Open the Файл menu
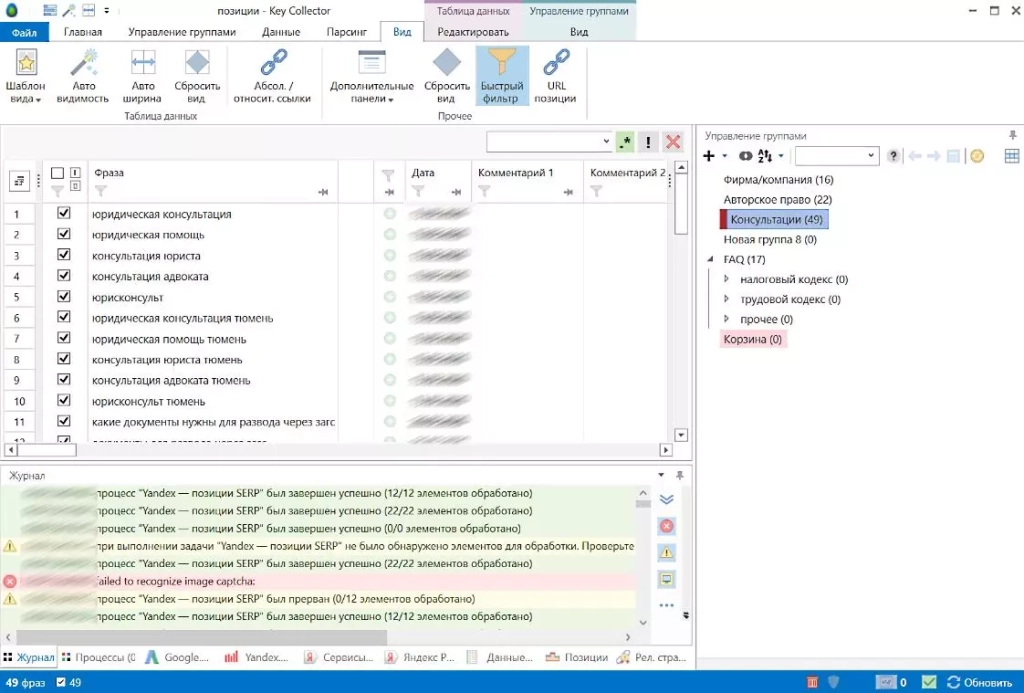The width and height of the screenshot is (1024, 693). click(x=24, y=32)
